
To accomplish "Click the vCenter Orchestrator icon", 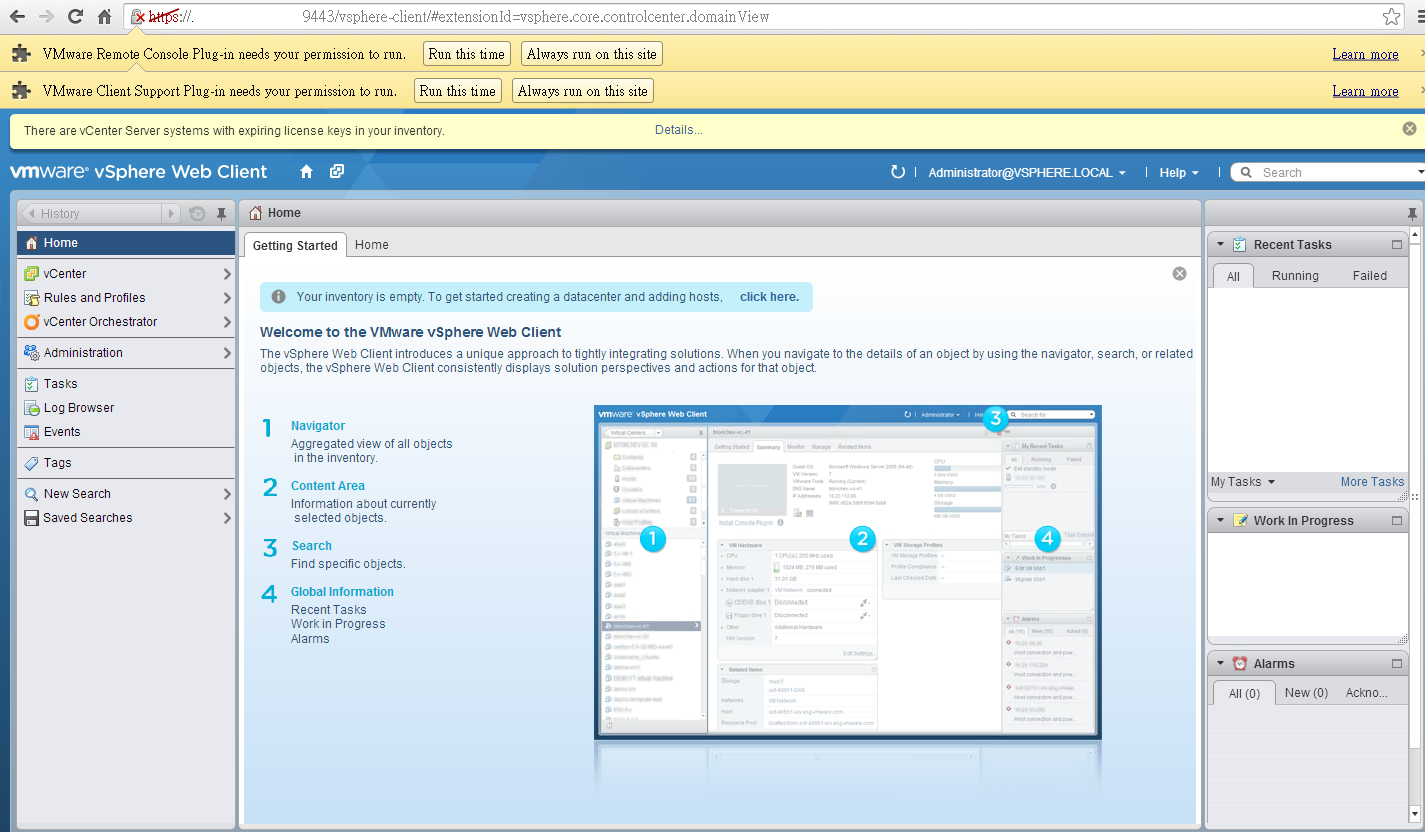I will coord(32,321).
